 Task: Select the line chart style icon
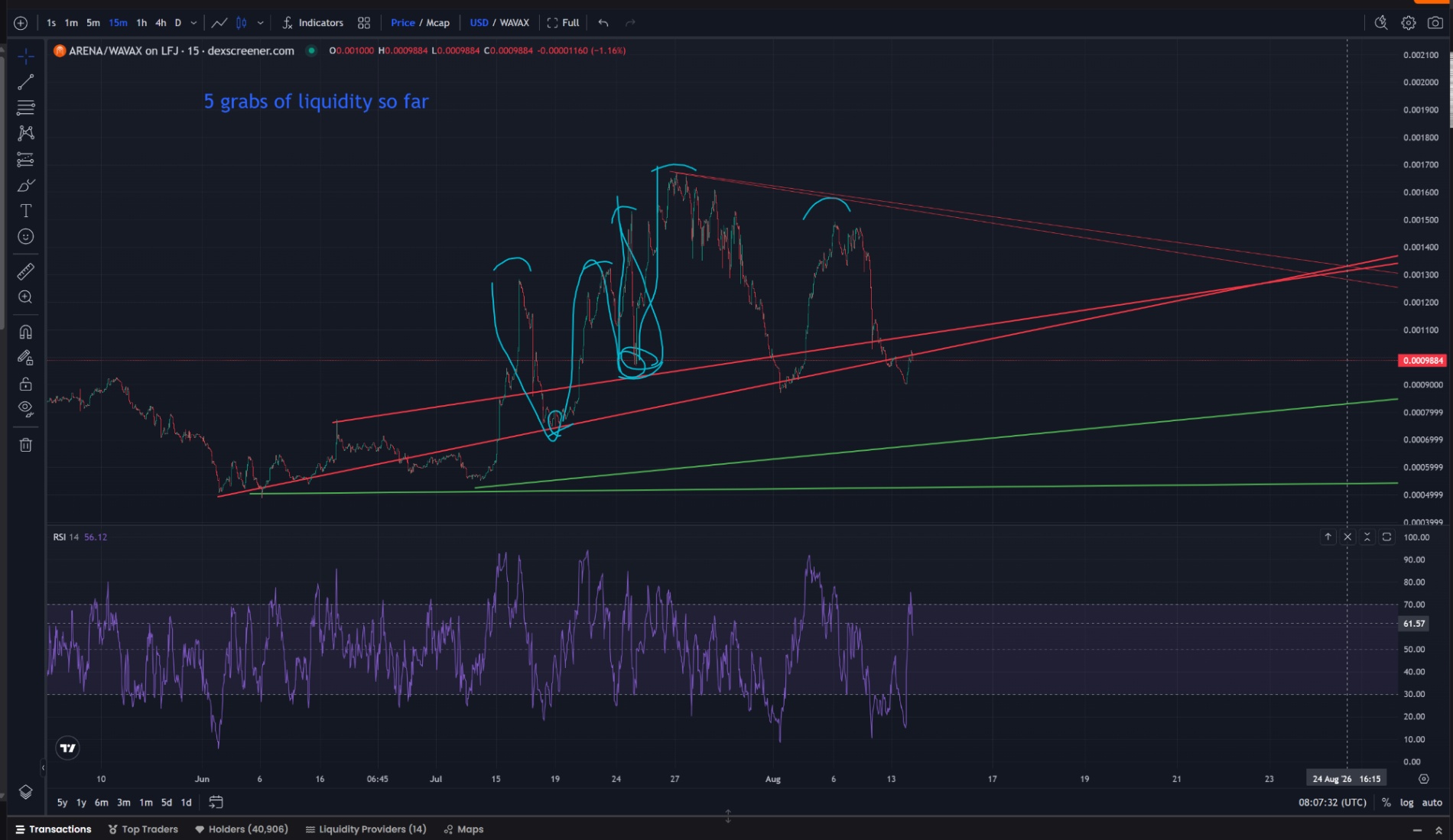tap(219, 23)
